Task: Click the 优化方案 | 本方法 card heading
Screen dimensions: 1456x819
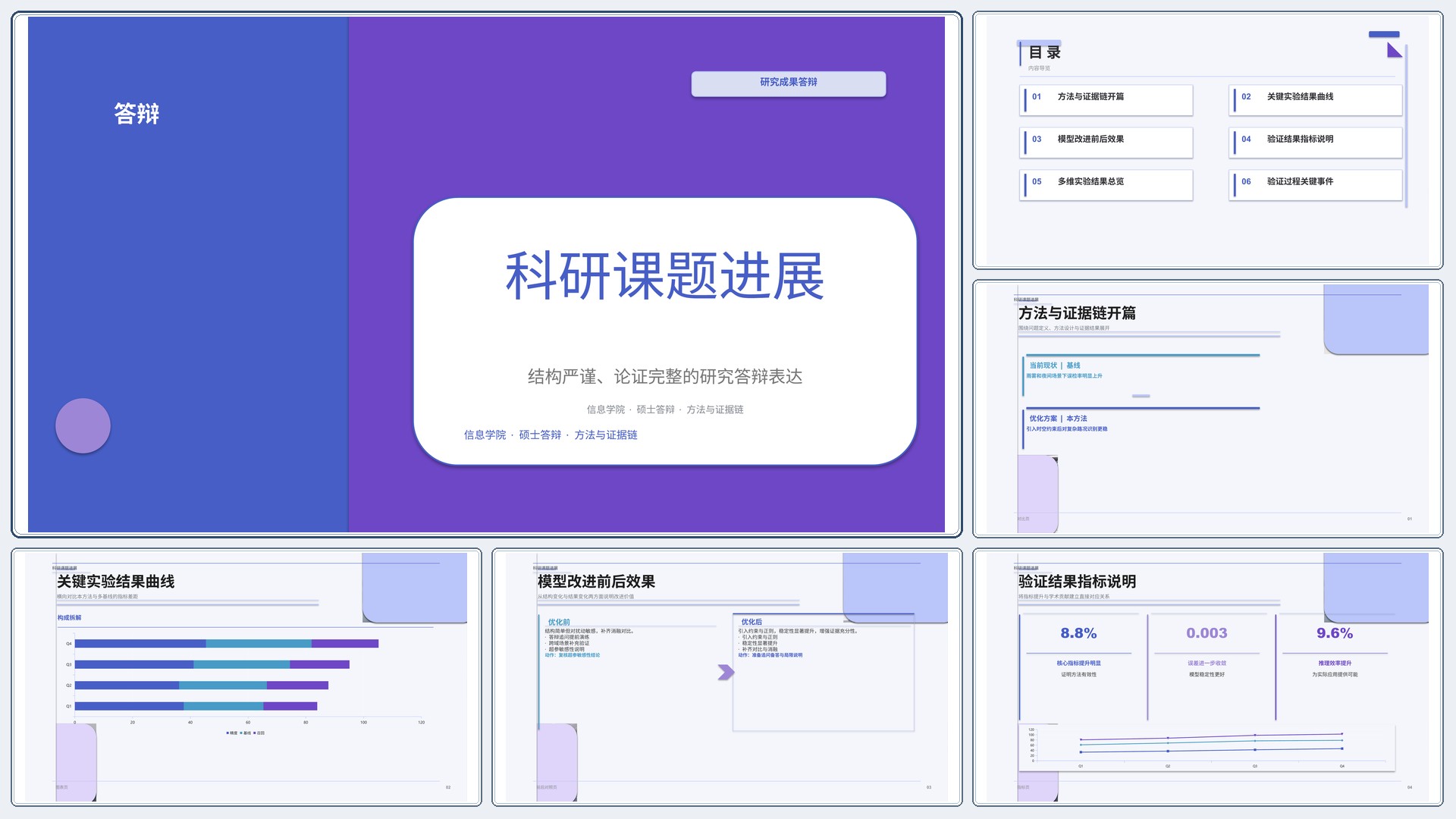Action: [1058, 419]
